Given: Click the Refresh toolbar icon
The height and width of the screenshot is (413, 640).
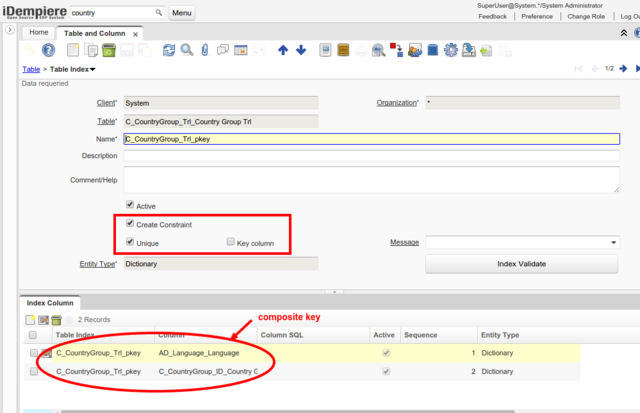Looking at the screenshot, I should tap(168, 50).
